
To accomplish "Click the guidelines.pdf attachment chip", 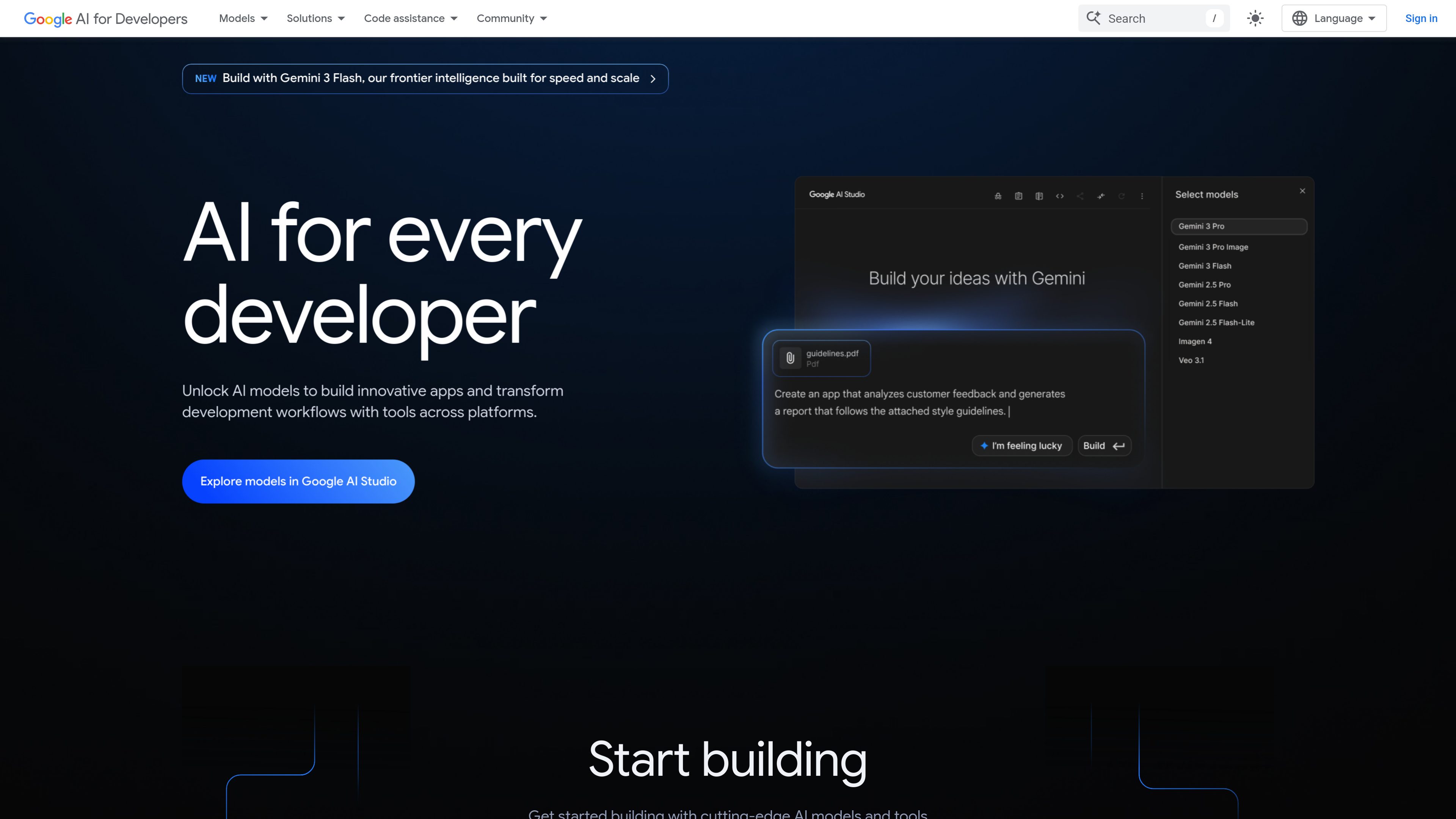I will click(821, 358).
